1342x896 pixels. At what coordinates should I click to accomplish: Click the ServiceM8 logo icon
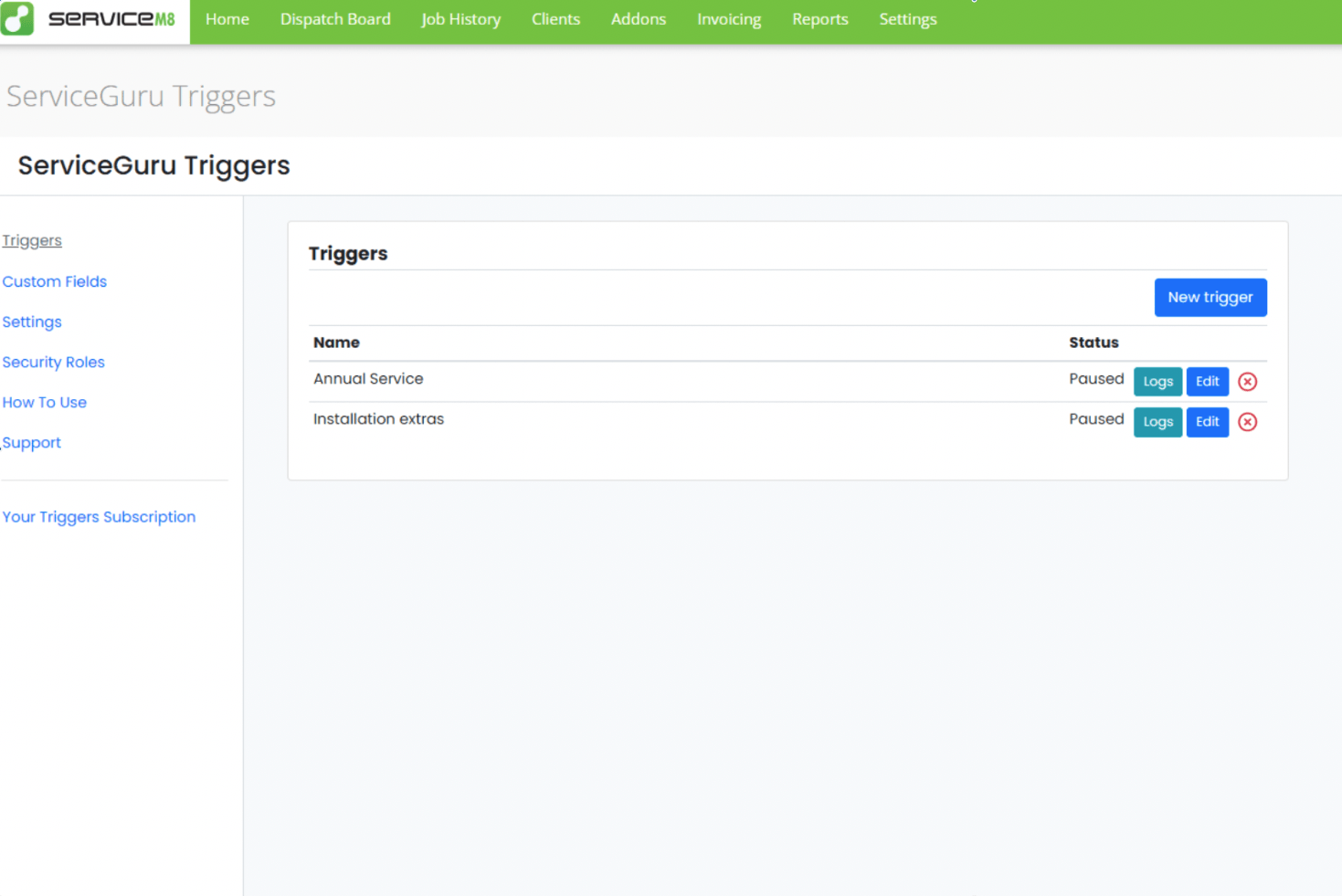coord(17,18)
